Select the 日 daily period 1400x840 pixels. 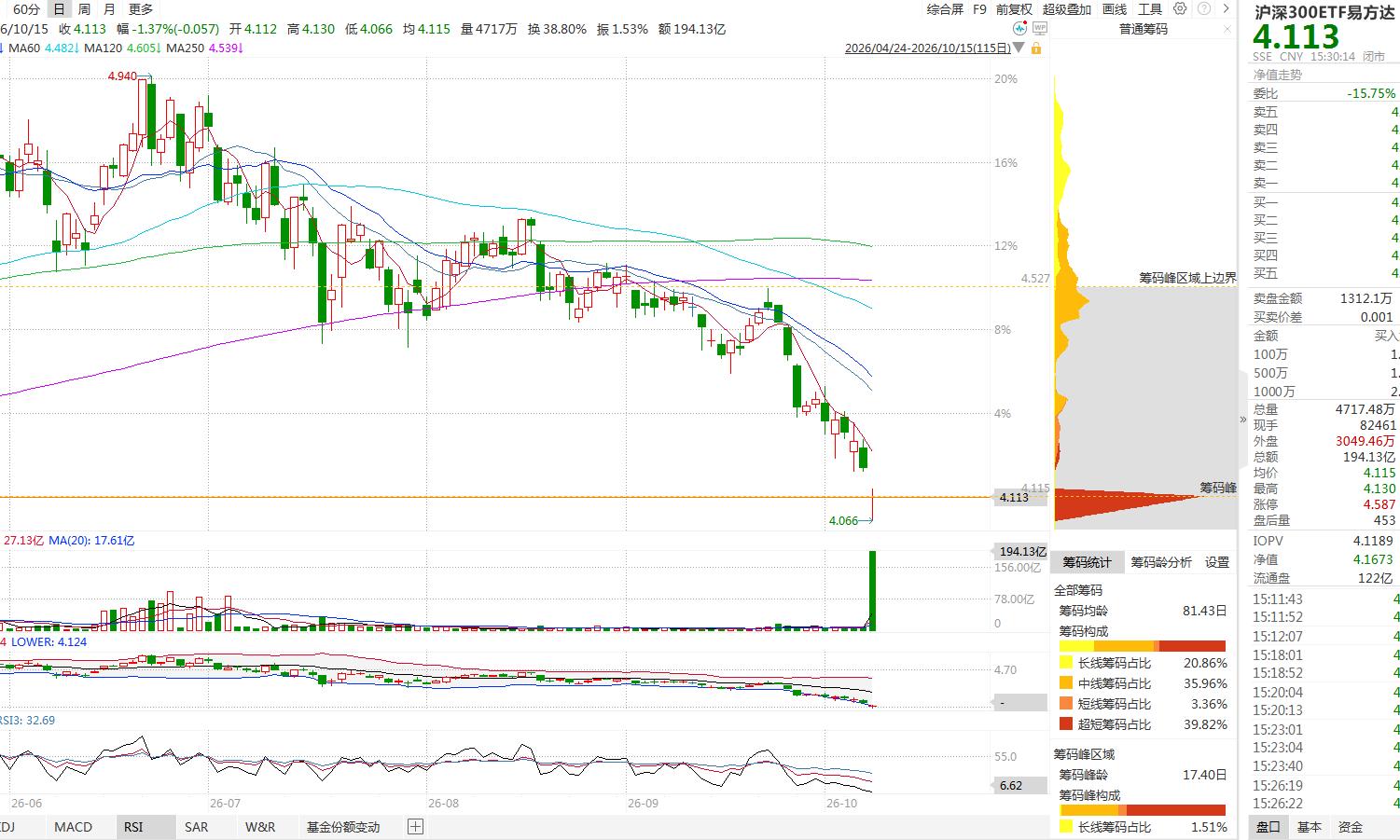tap(60, 9)
